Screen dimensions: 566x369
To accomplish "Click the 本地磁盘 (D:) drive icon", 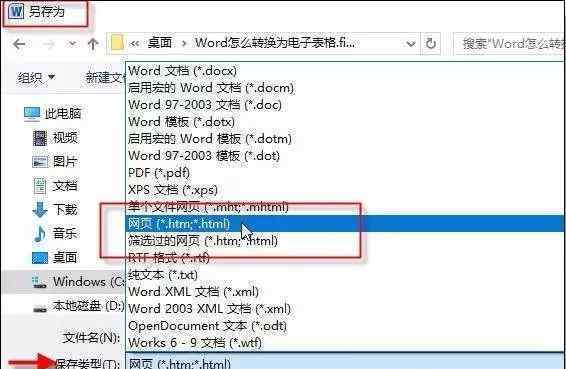I will tap(40, 309).
